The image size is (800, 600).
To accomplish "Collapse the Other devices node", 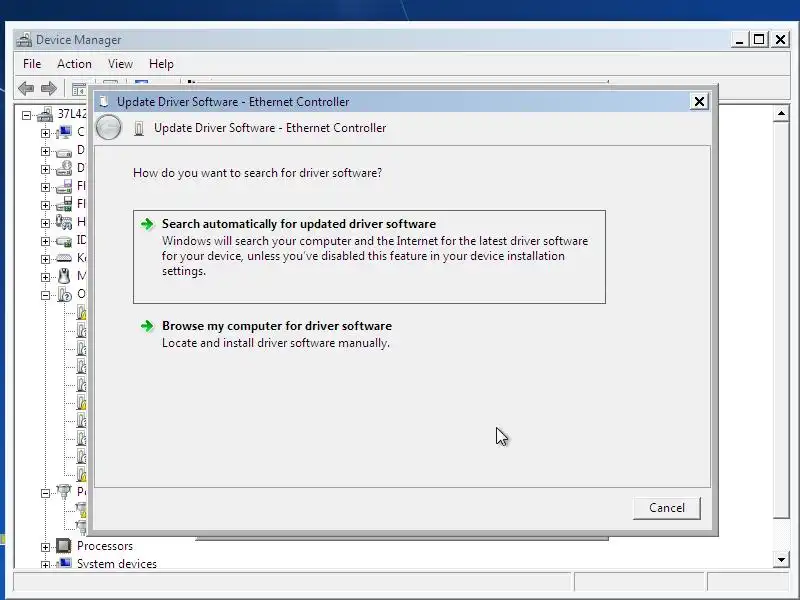I will click(x=45, y=295).
